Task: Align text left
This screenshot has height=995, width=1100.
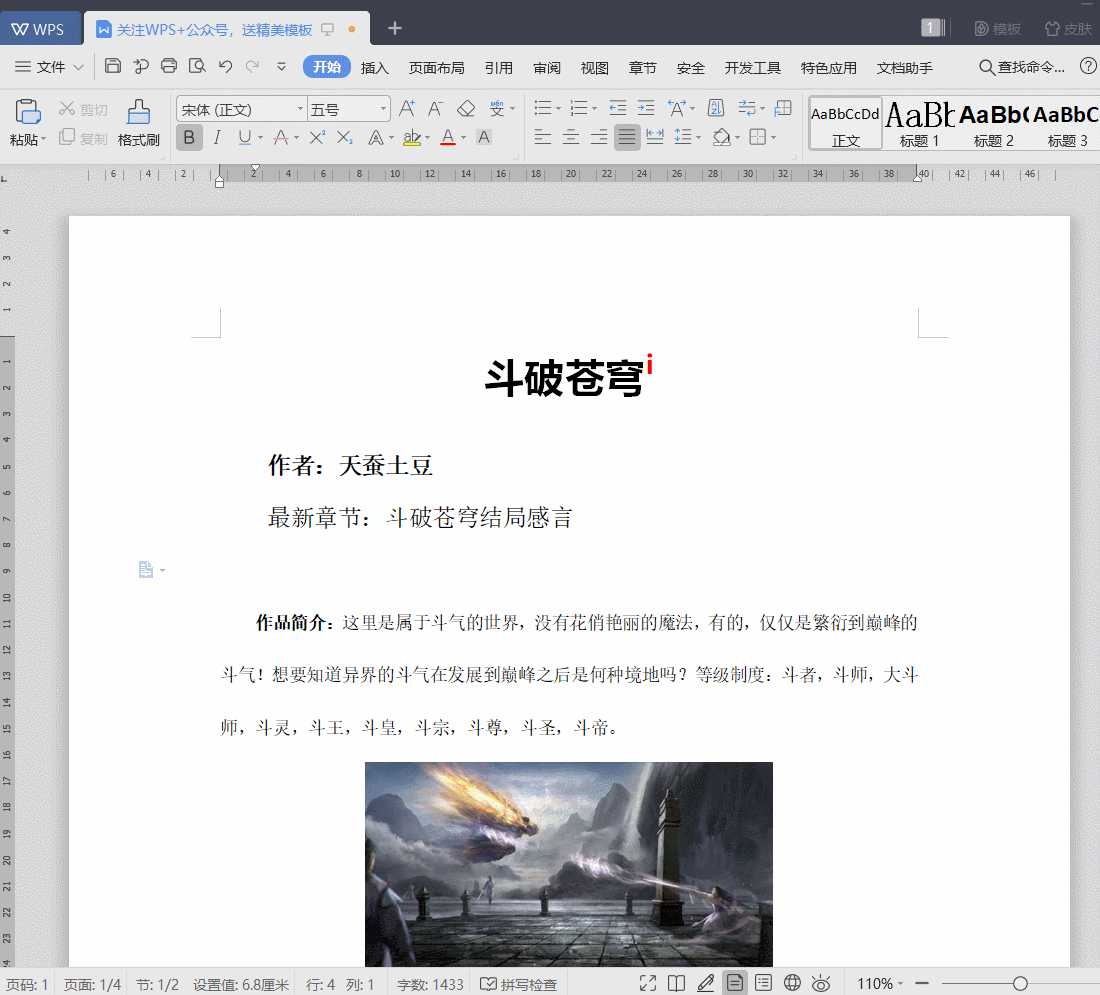Action: pyautogui.click(x=543, y=138)
